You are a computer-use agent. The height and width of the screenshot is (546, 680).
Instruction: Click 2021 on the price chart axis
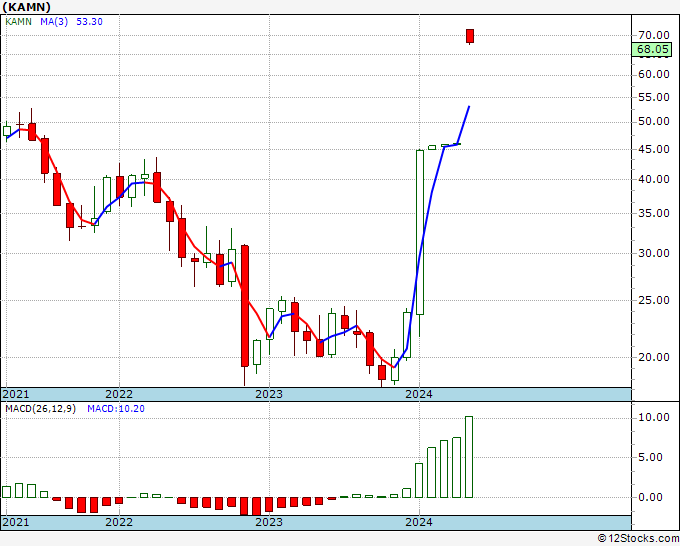[x=16, y=394]
